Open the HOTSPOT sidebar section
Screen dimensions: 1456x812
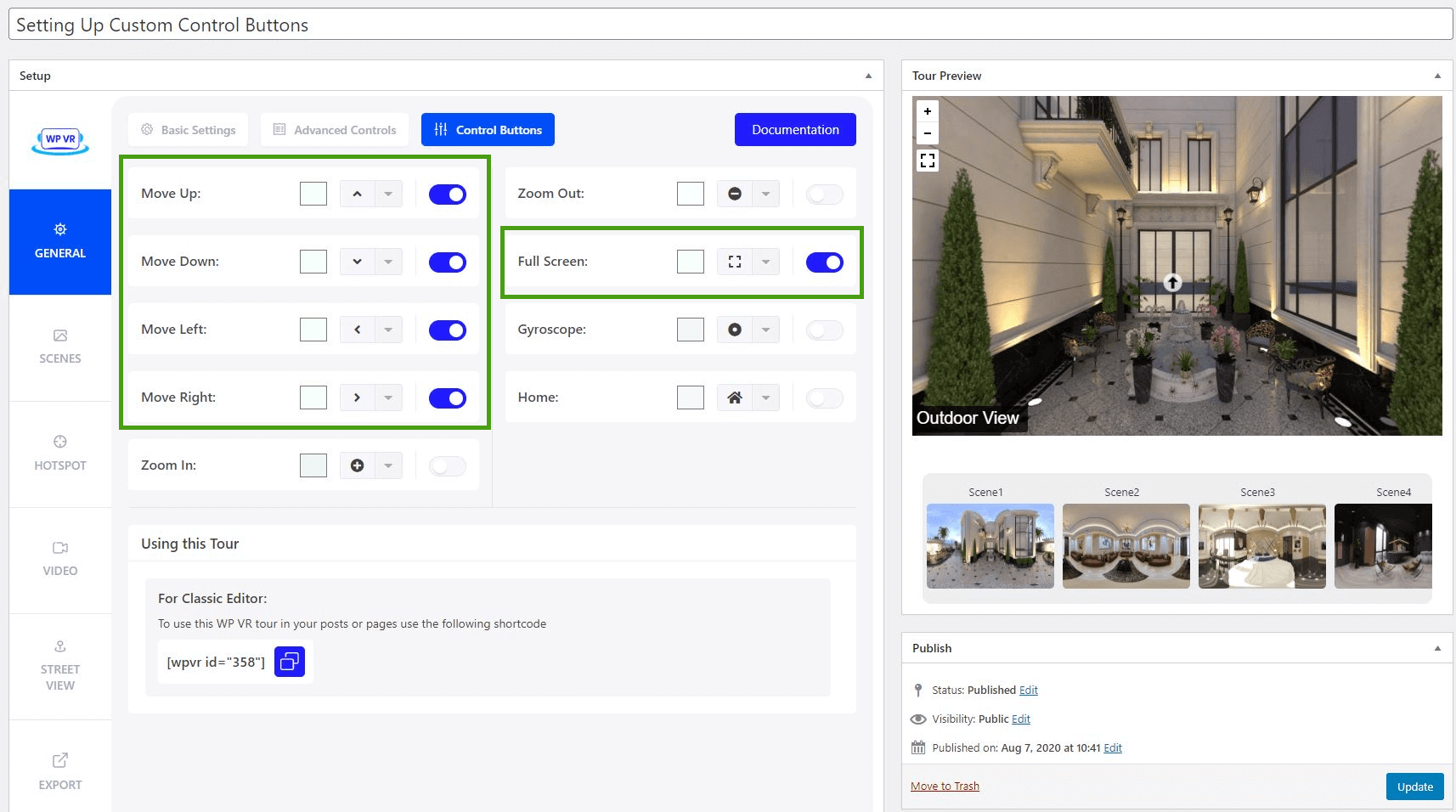click(60, 454)
